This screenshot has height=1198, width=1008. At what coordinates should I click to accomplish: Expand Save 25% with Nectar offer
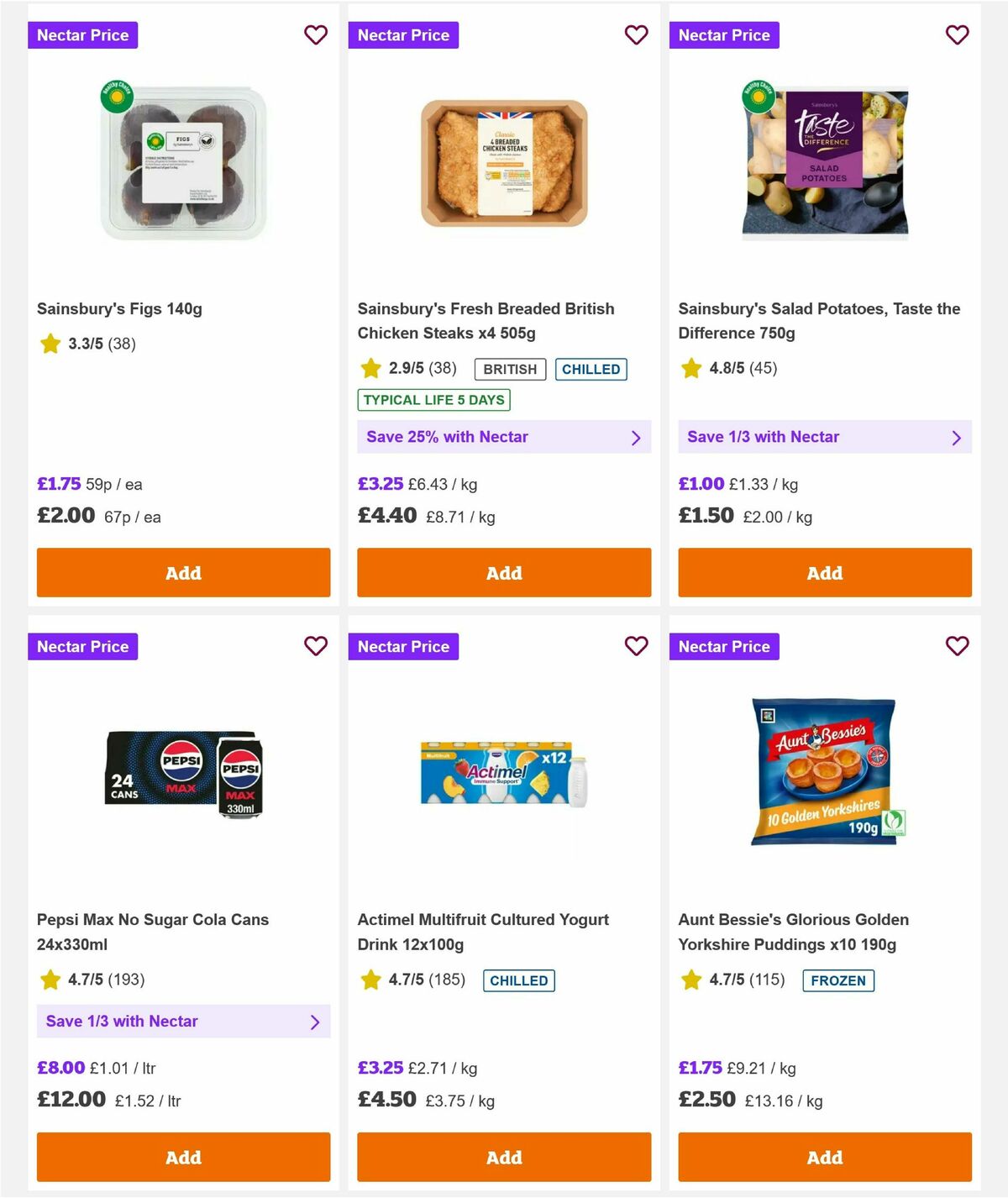(x=504, y=437)
